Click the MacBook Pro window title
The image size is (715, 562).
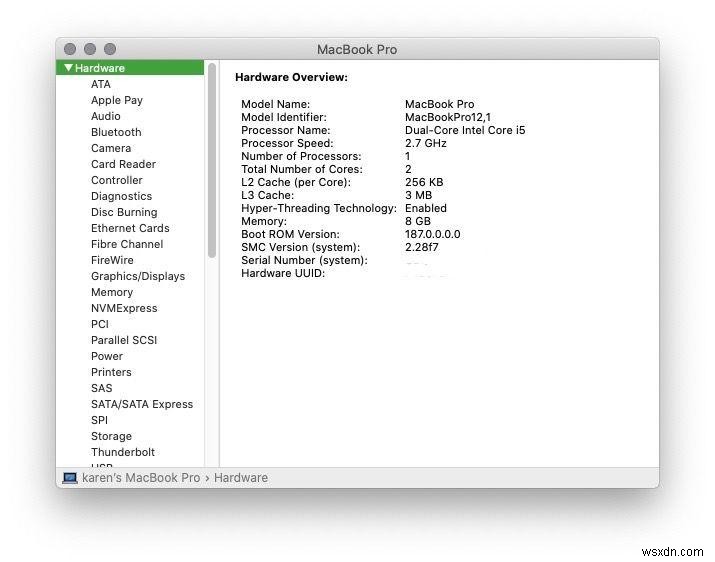coord(357,49)
